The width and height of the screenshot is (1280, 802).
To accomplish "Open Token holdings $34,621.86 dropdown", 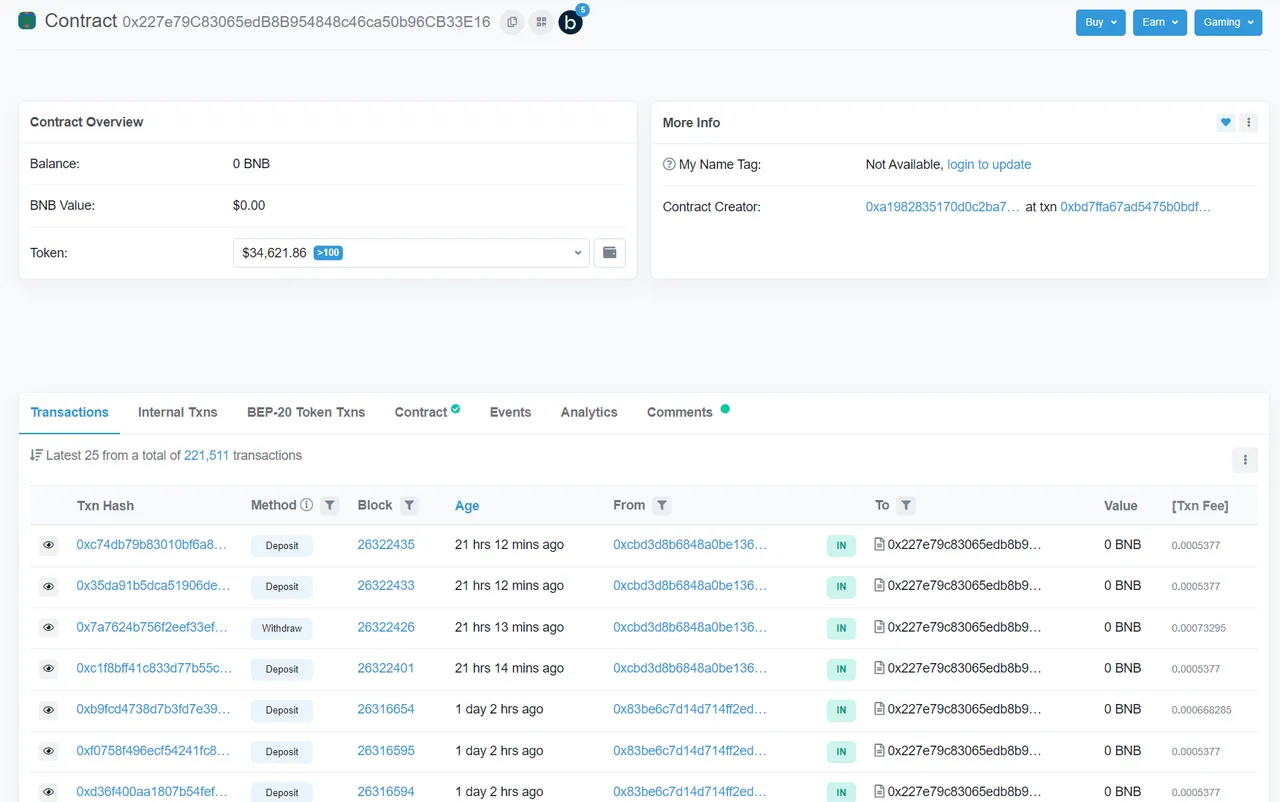I will (411, 253).
